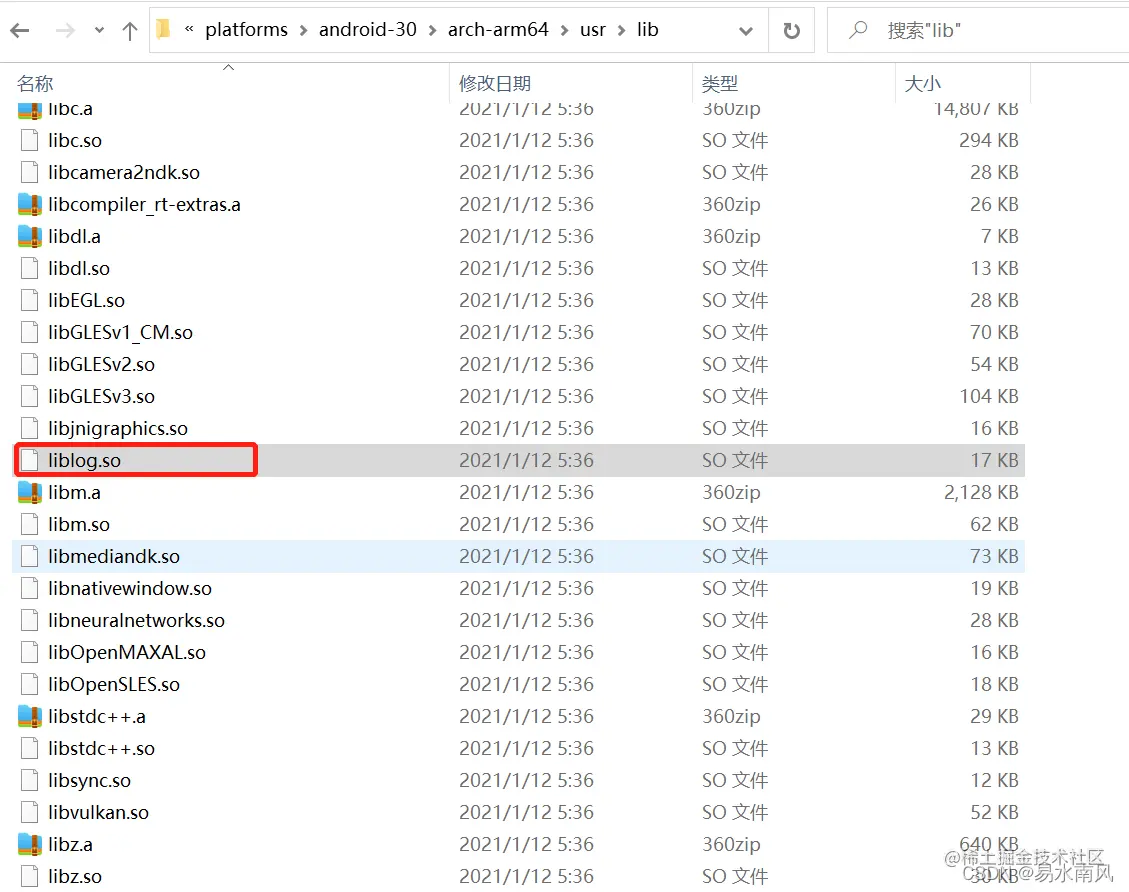The width and height of the screenshot is (1129, 892).
Task: Navigate to usr breadcrumb
Action: (x=593, y=30)
